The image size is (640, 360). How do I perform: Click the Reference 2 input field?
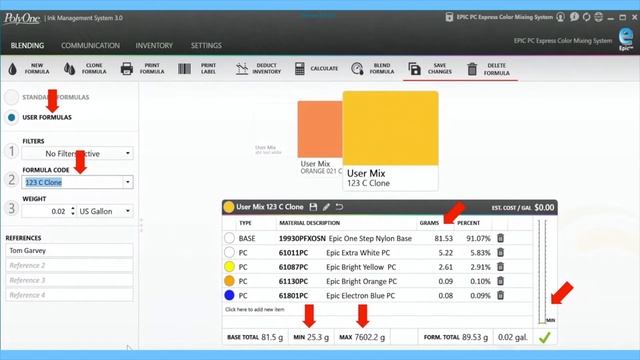pyautogui.click(x=69, y=265)
